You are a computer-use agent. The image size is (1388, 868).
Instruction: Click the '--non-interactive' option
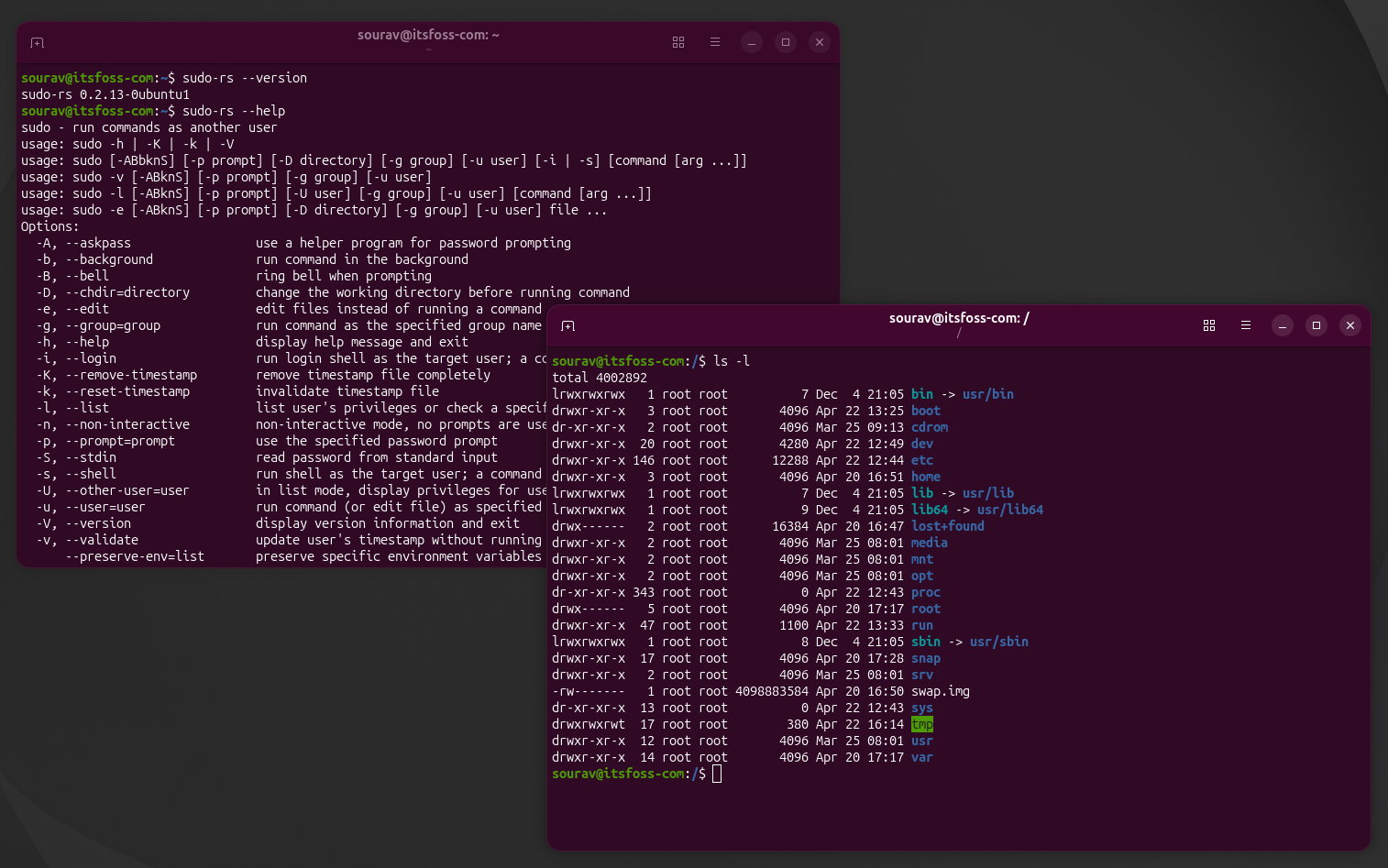pyautogui.click(x=127, y=424)
